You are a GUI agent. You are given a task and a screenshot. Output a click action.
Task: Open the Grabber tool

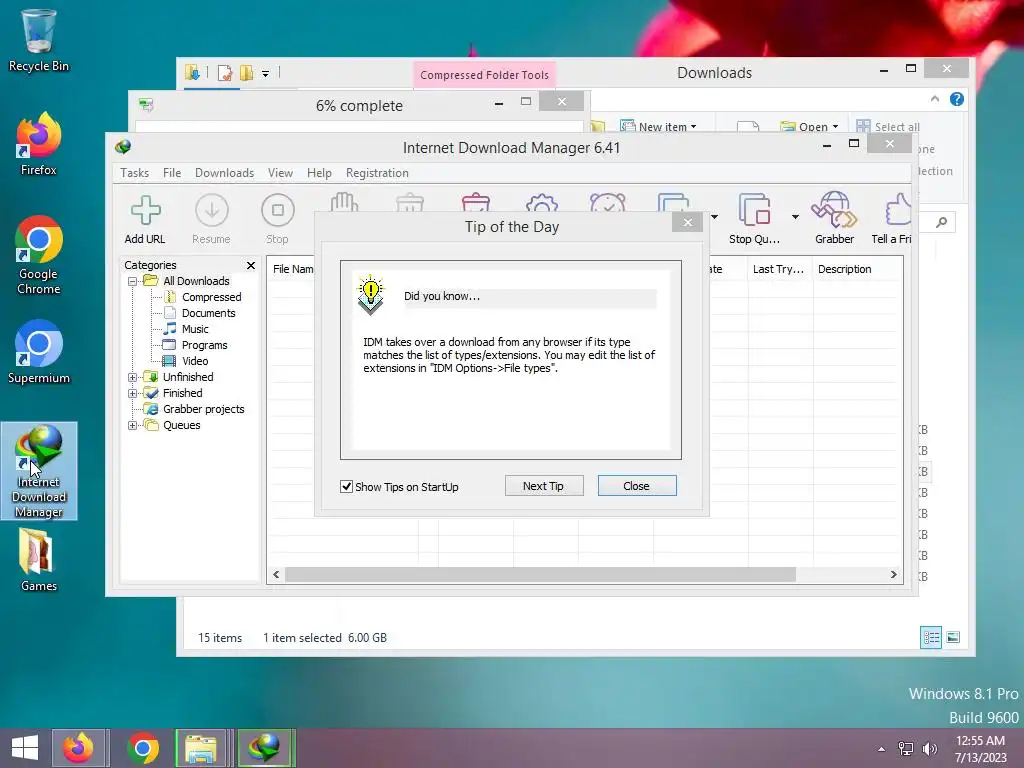coord(834,219)
